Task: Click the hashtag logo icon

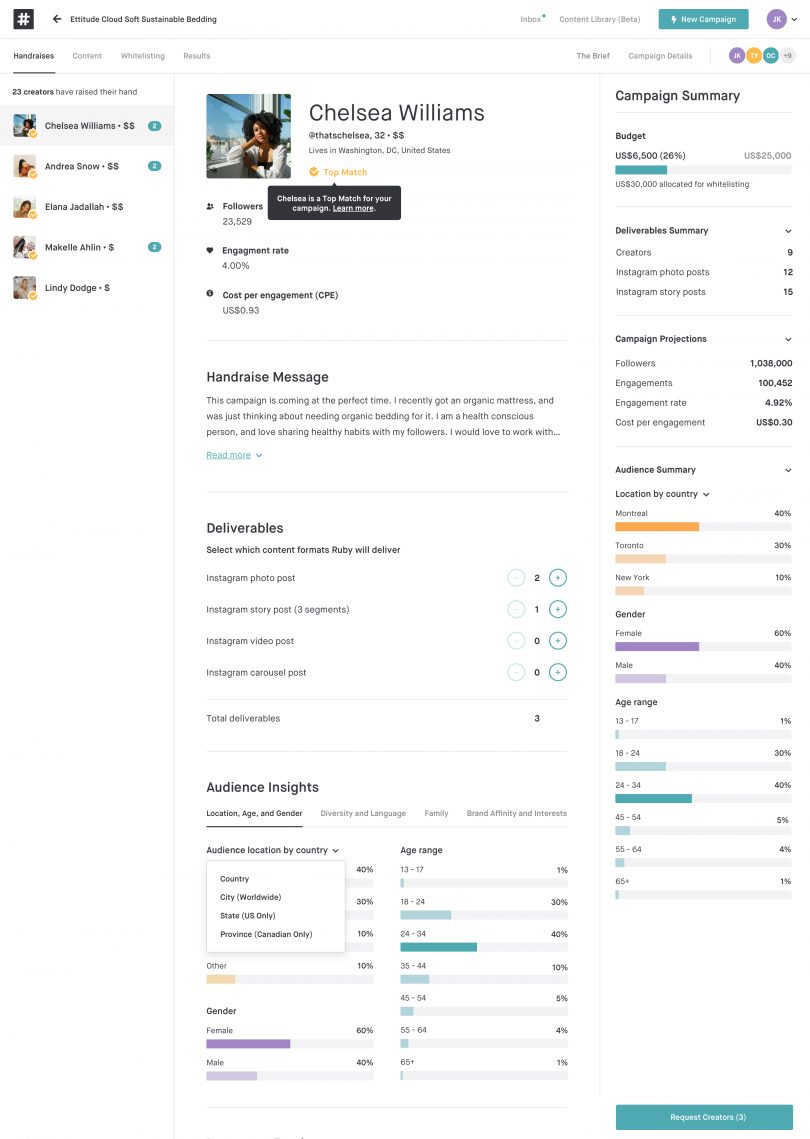Action: [23, 19]
